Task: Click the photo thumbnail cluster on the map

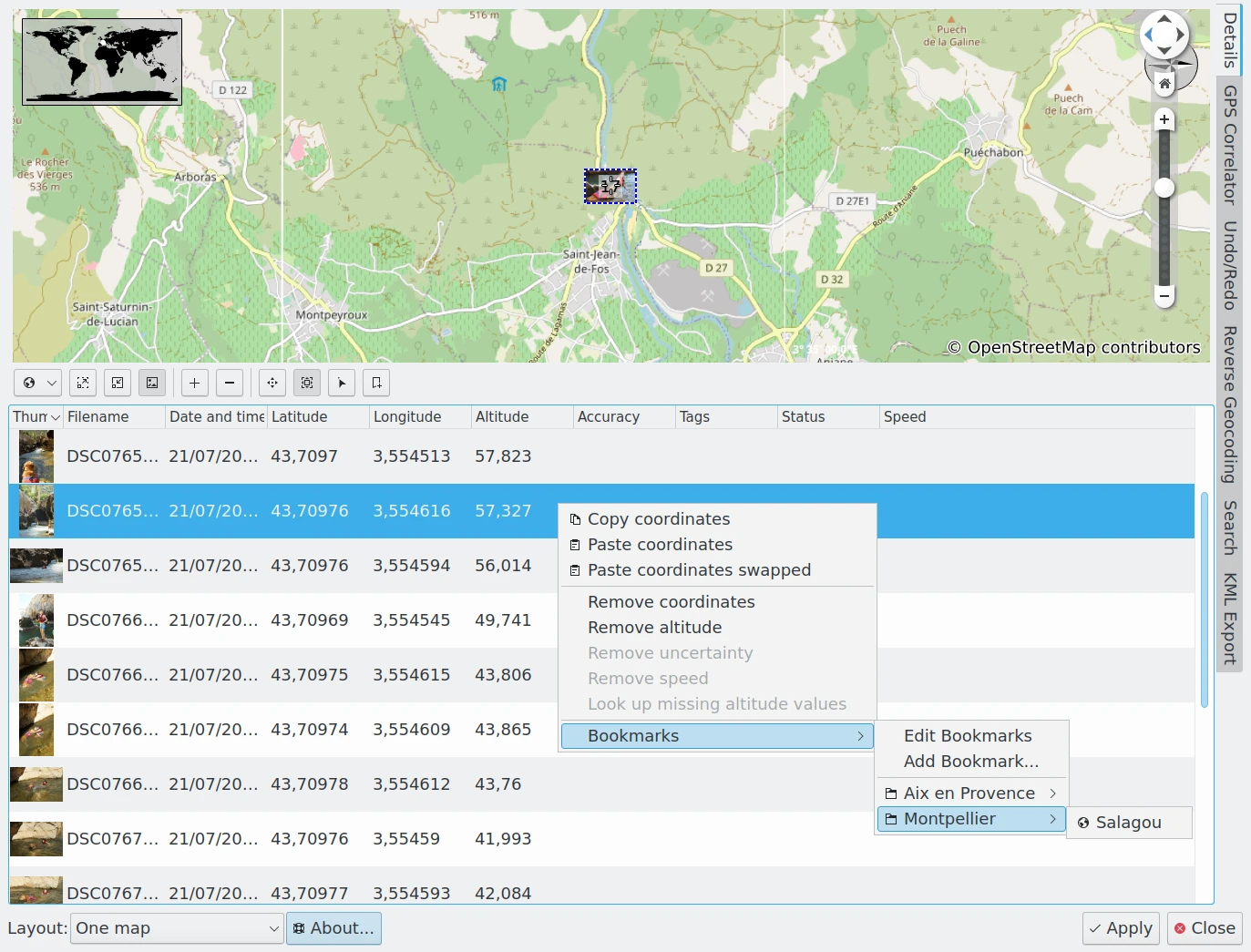Action: click(610, 187)
